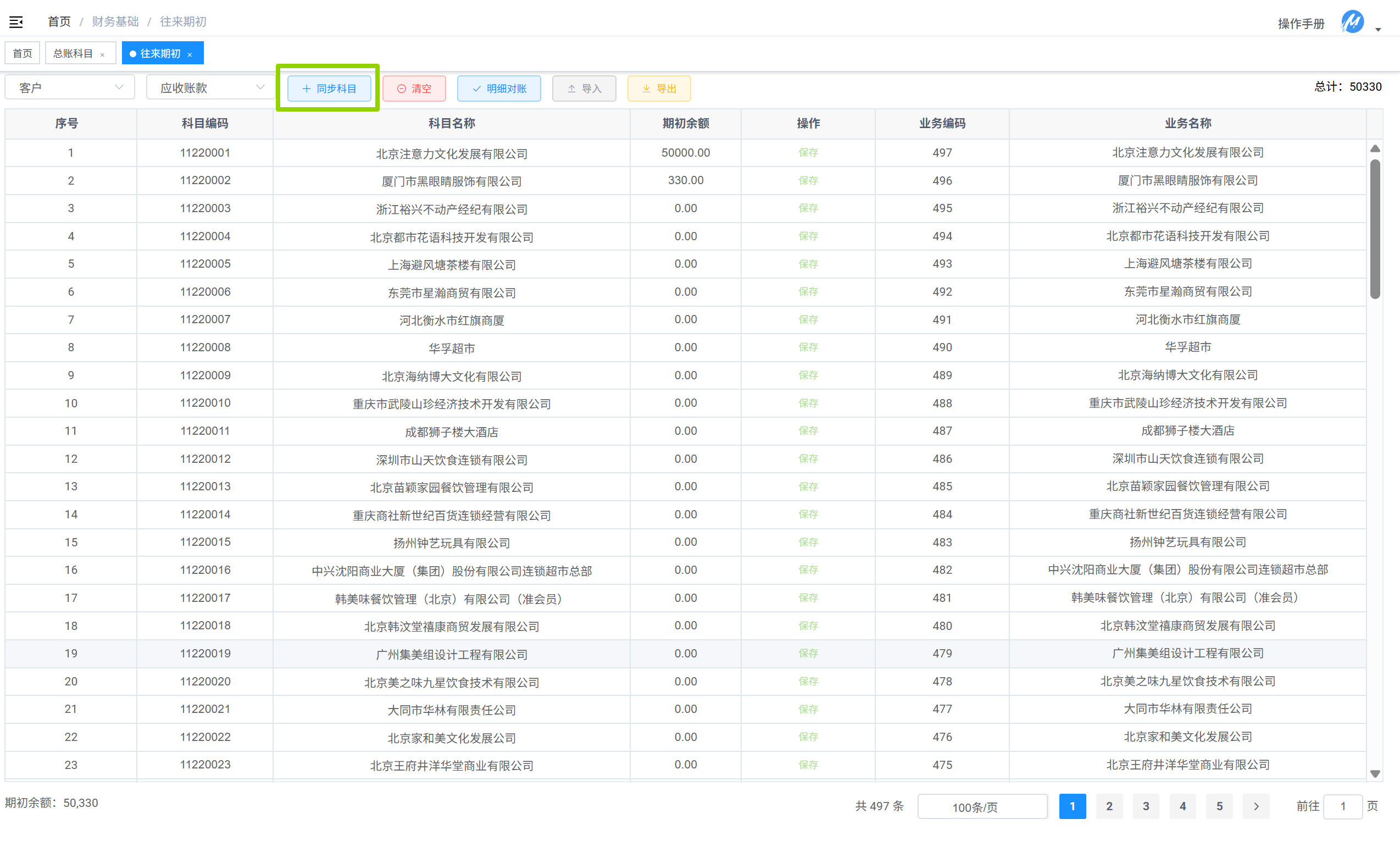Screen dimensions: 1400x841
Task: Close the 总账科目 tab
Action: [x=103, y=54]
